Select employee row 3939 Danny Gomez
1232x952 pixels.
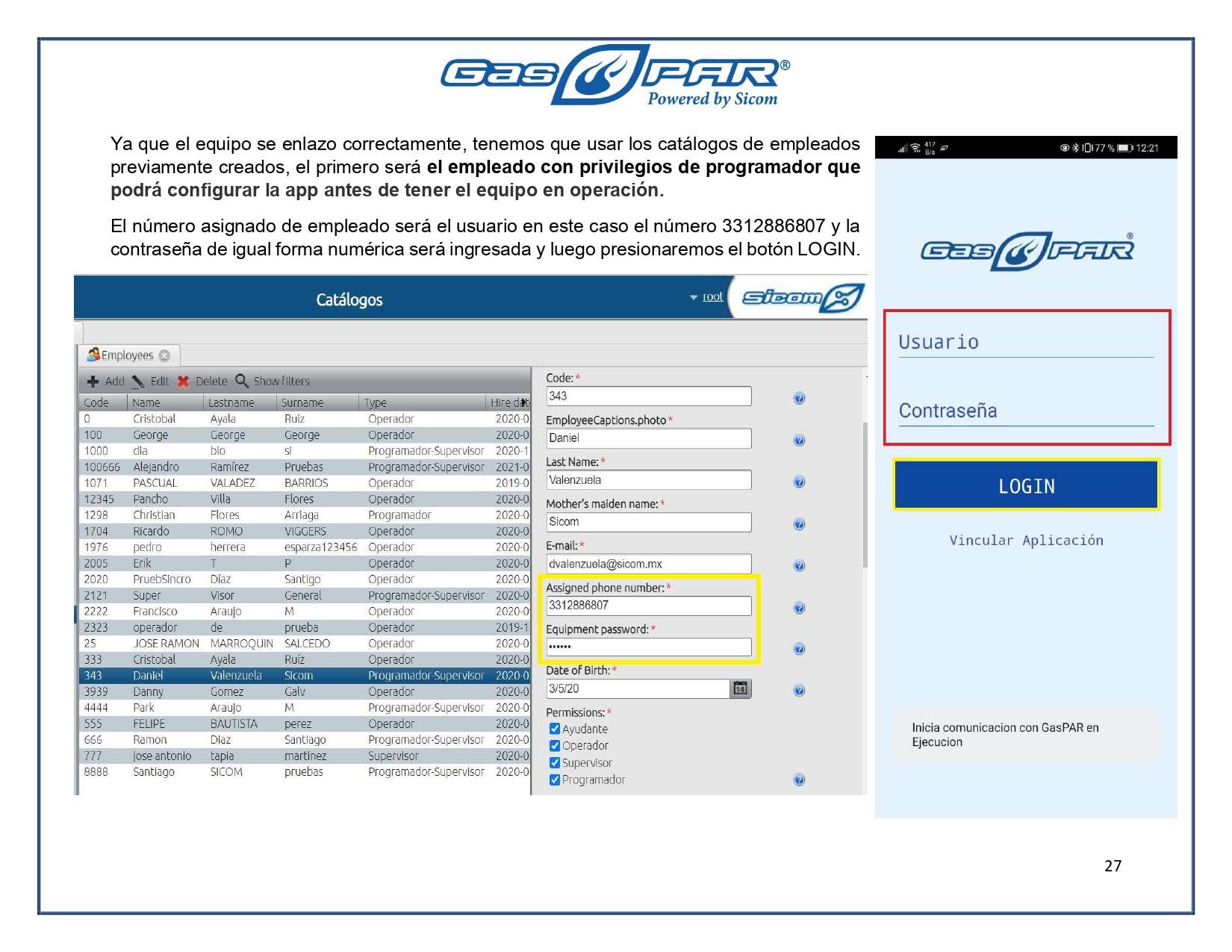tap(305, 692)
